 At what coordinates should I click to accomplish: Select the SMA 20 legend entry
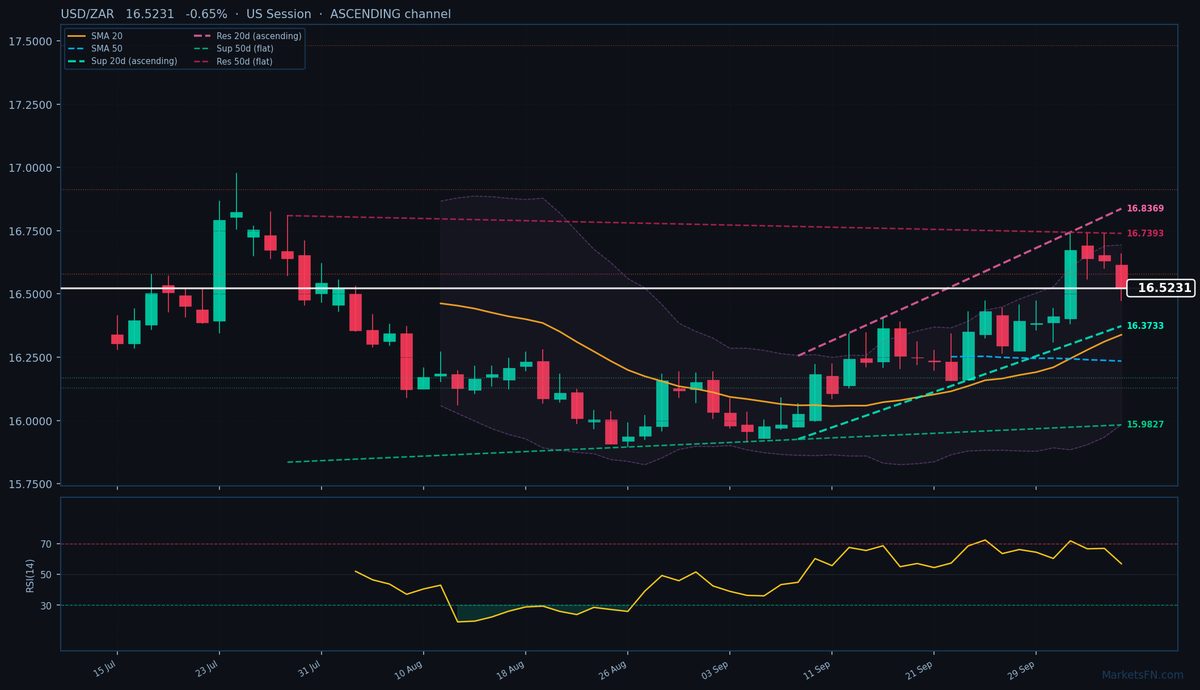click(95, 36)
